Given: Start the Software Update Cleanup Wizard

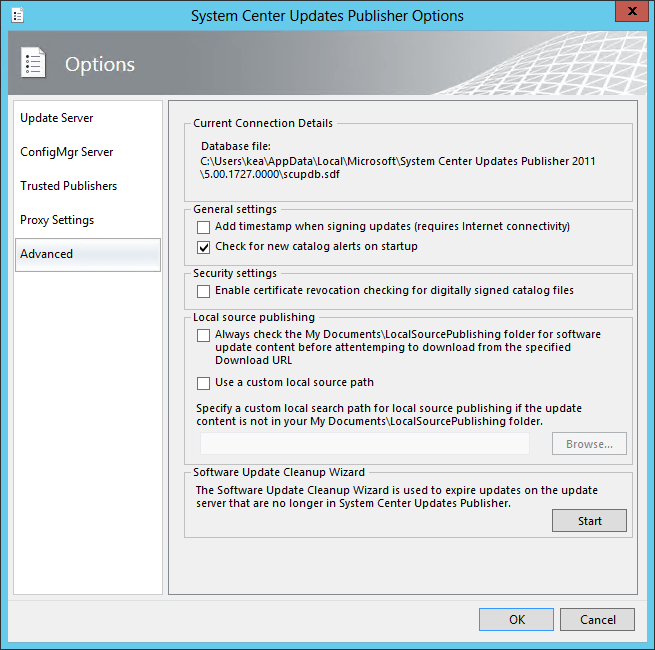Looking at the screenshot, I should pos(589,521).
